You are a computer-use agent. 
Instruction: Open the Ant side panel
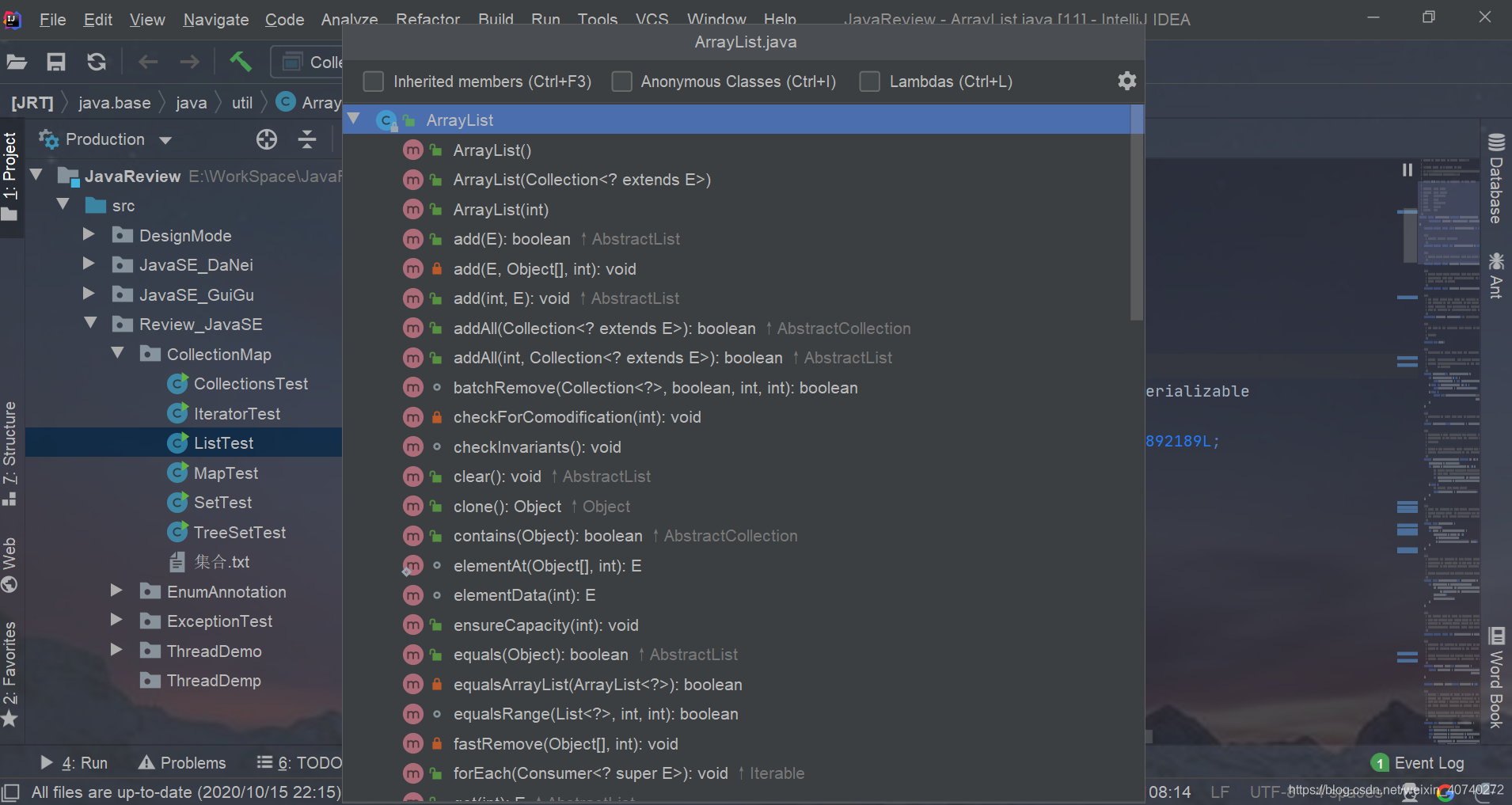coord(1495,275)
